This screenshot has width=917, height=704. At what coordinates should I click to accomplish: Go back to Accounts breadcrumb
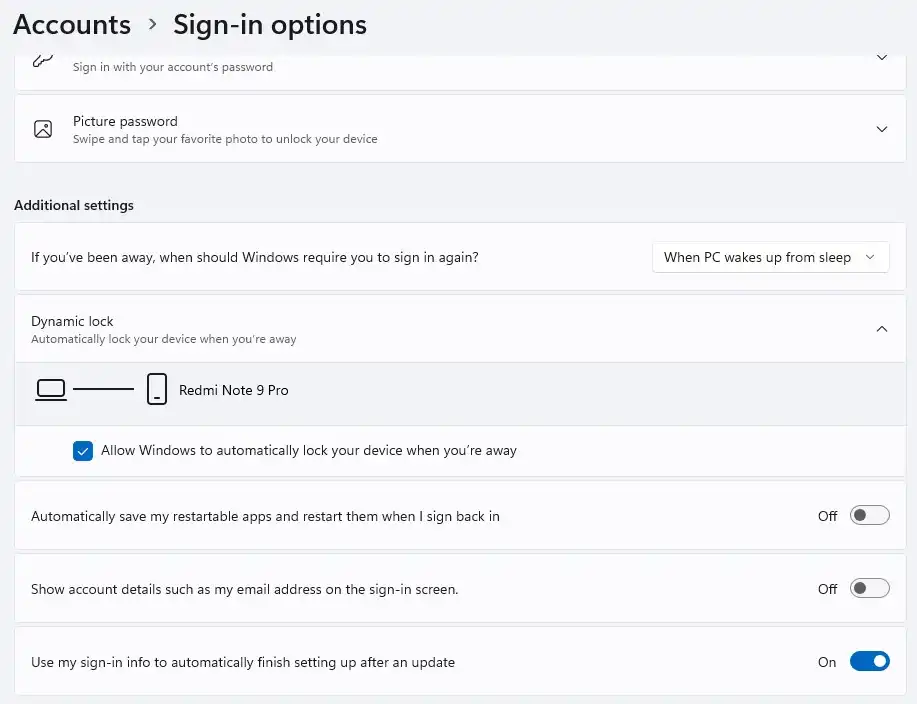point(72,25)
